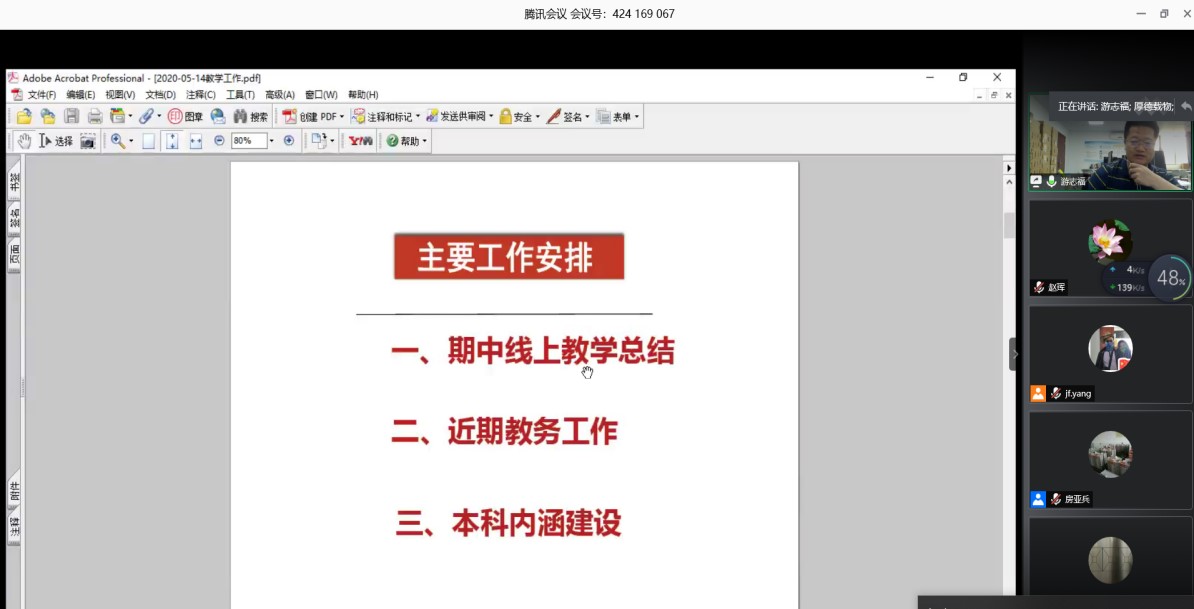Image resolution: width=1194 pixels, height=609 pixels.
Task: Click the Fit Width icon
Action: pos(196,141)
